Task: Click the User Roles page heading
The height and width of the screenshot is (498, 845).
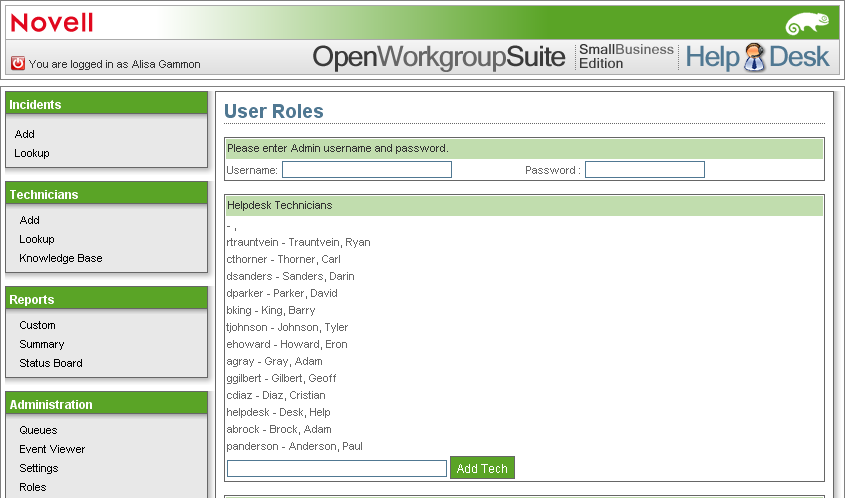Action: click(274, 111)
